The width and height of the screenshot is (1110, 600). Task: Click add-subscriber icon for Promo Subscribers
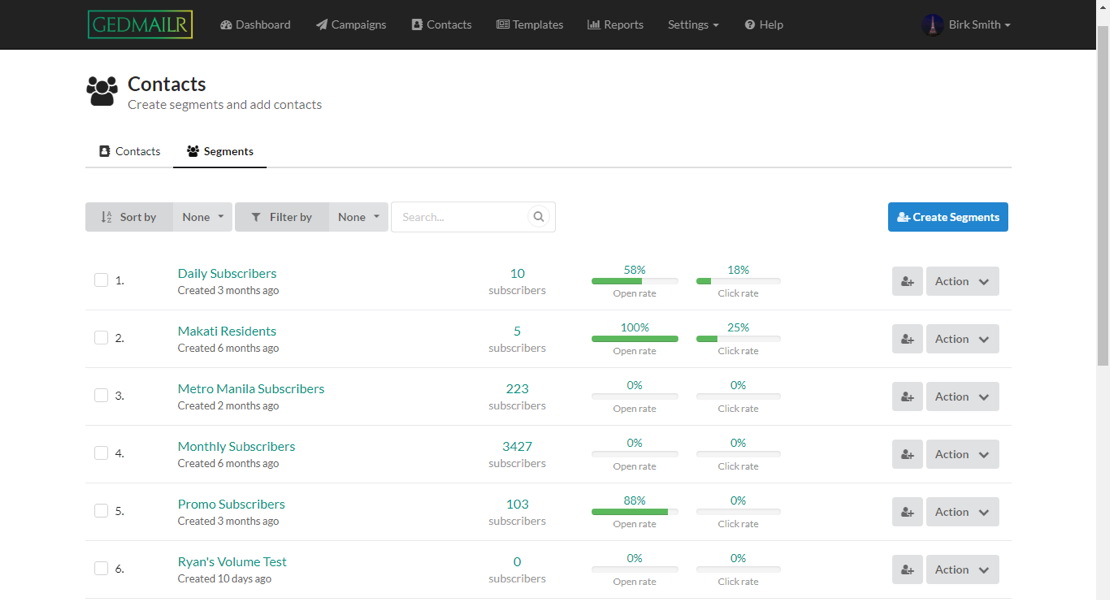(907, 512)
